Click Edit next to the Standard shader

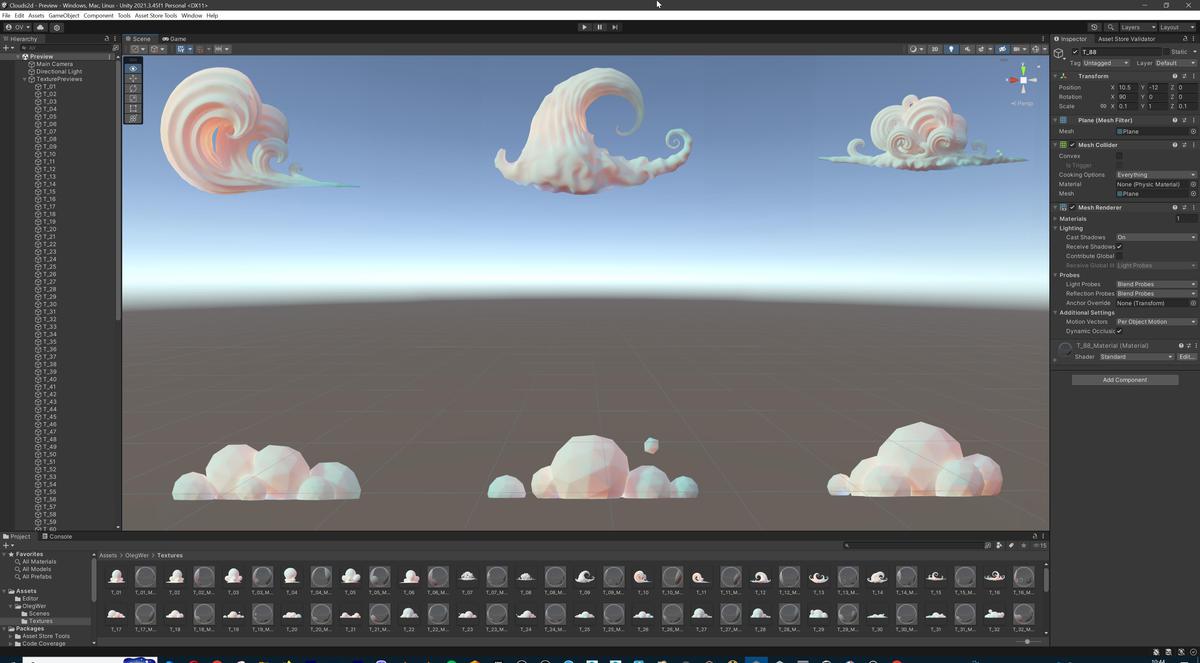1186,356
